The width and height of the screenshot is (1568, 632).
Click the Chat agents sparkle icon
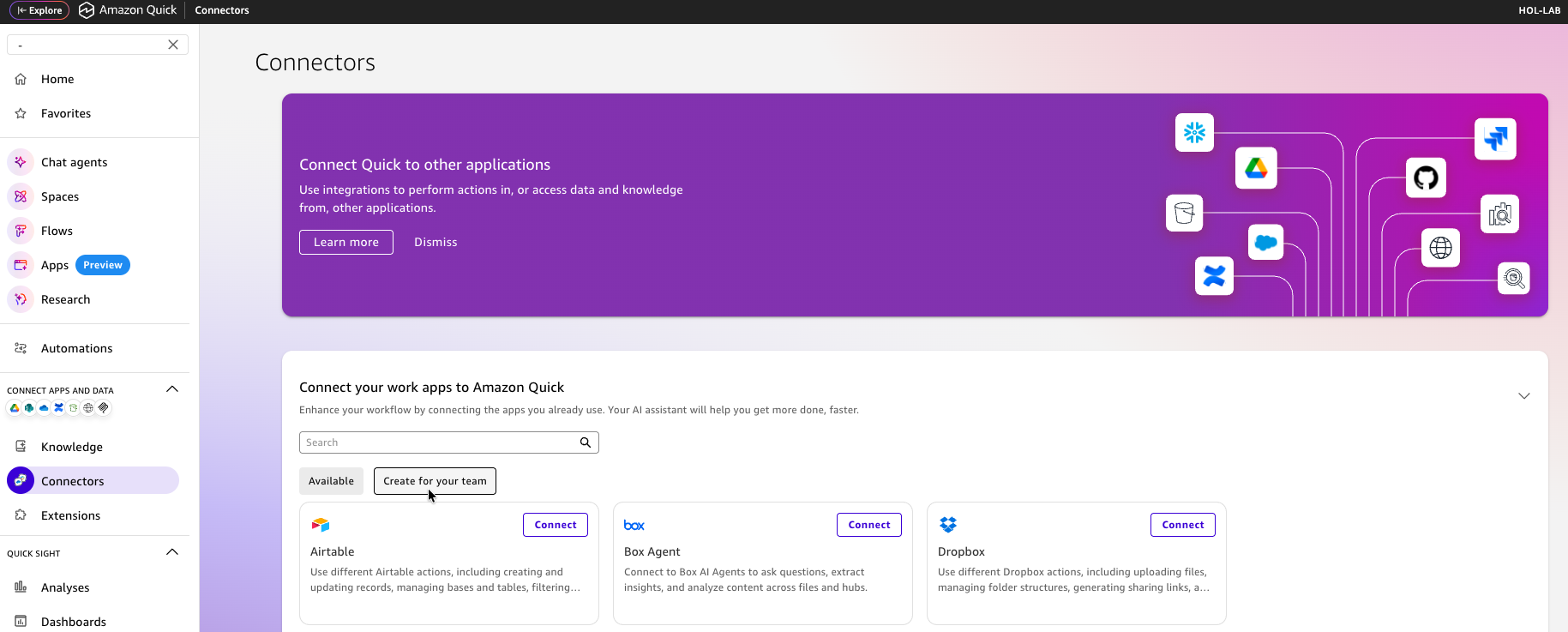coord(21,162)
